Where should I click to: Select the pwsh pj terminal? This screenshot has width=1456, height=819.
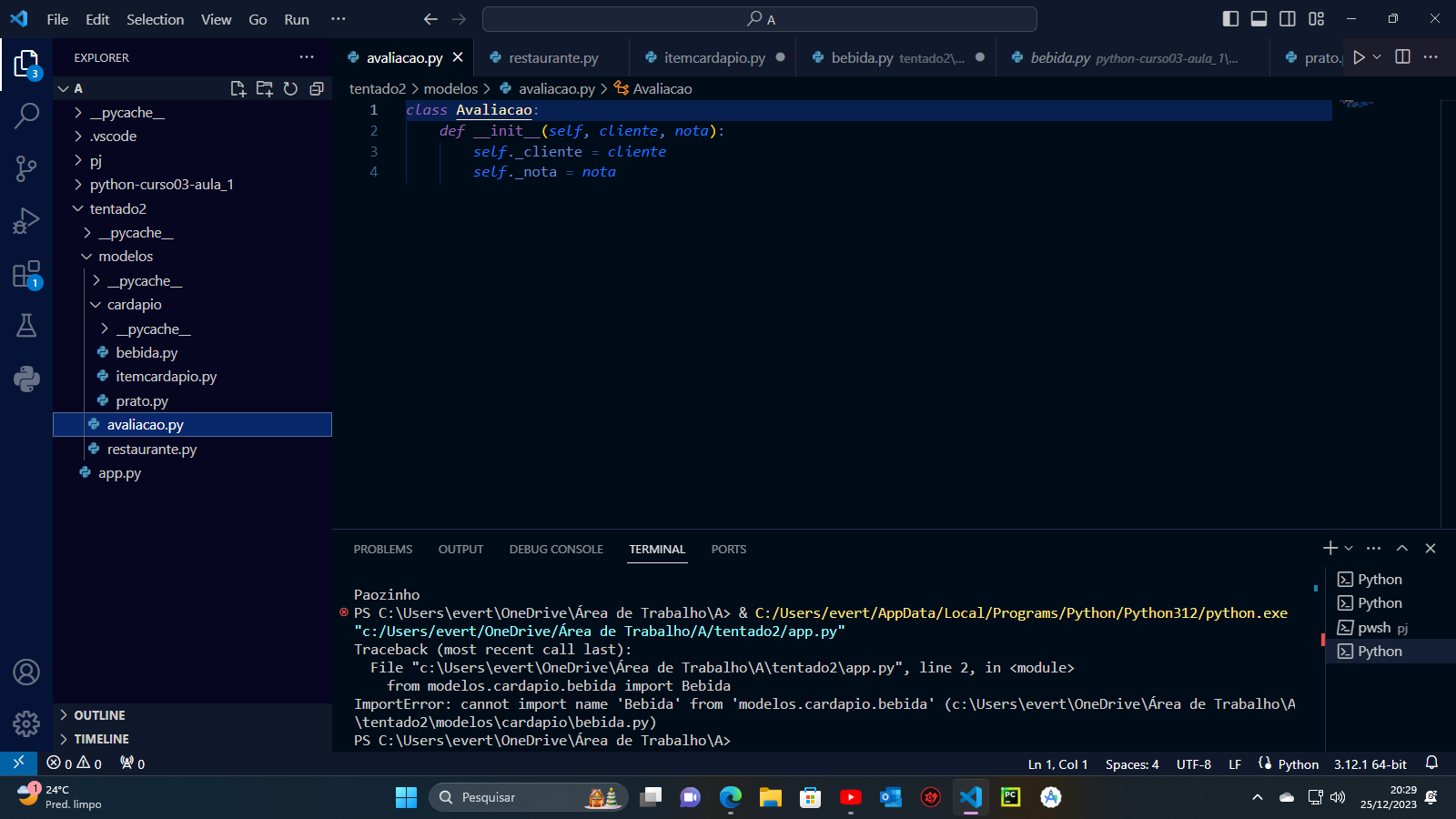1390,628
